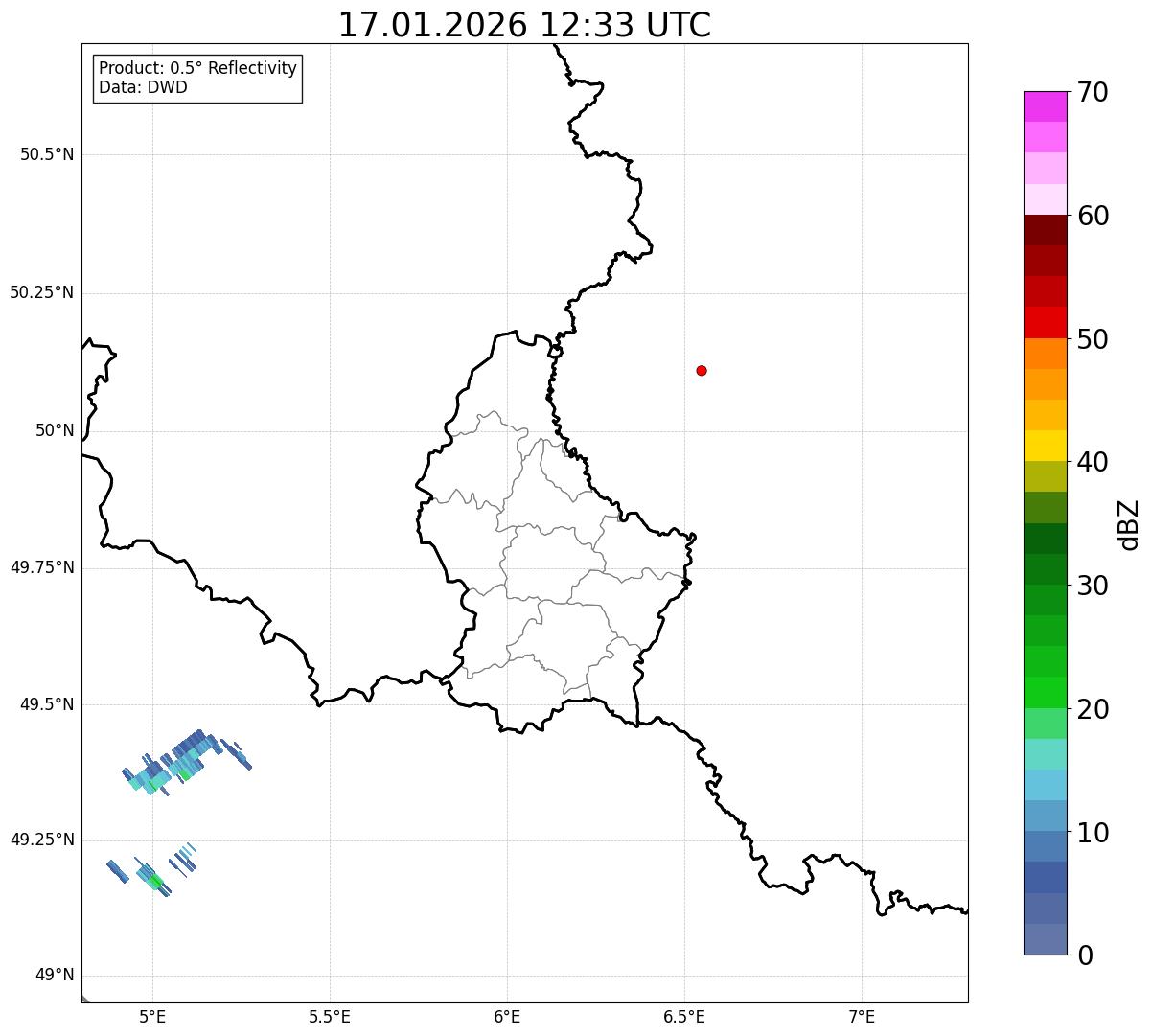
Task: Click the 50.25°N latitude label
Action: (x=42, y=292)
